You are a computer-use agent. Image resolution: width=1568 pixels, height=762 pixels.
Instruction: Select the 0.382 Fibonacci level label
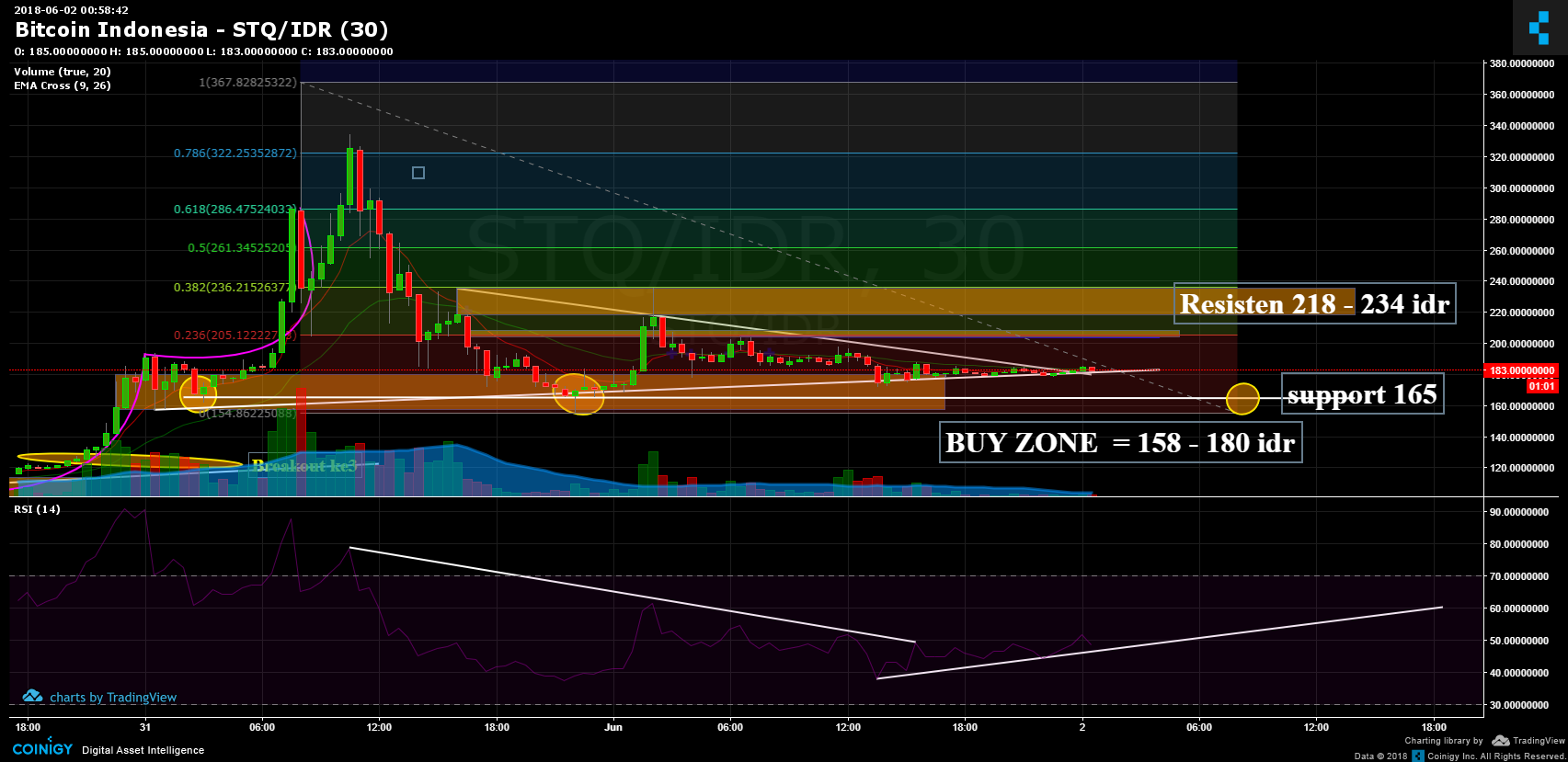(235, 288)
